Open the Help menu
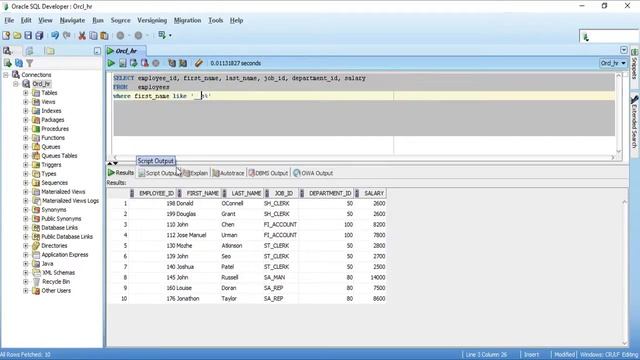640x360 pixels. coord(236,20)
